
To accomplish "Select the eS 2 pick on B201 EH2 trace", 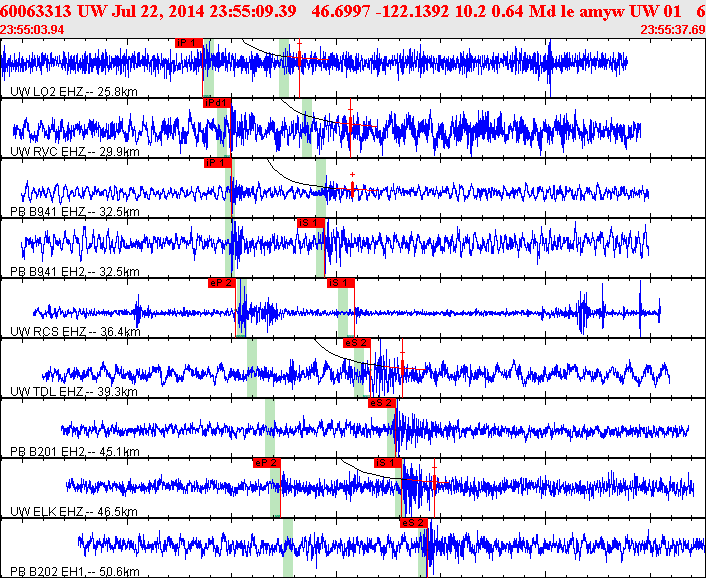I will point(382,403).
